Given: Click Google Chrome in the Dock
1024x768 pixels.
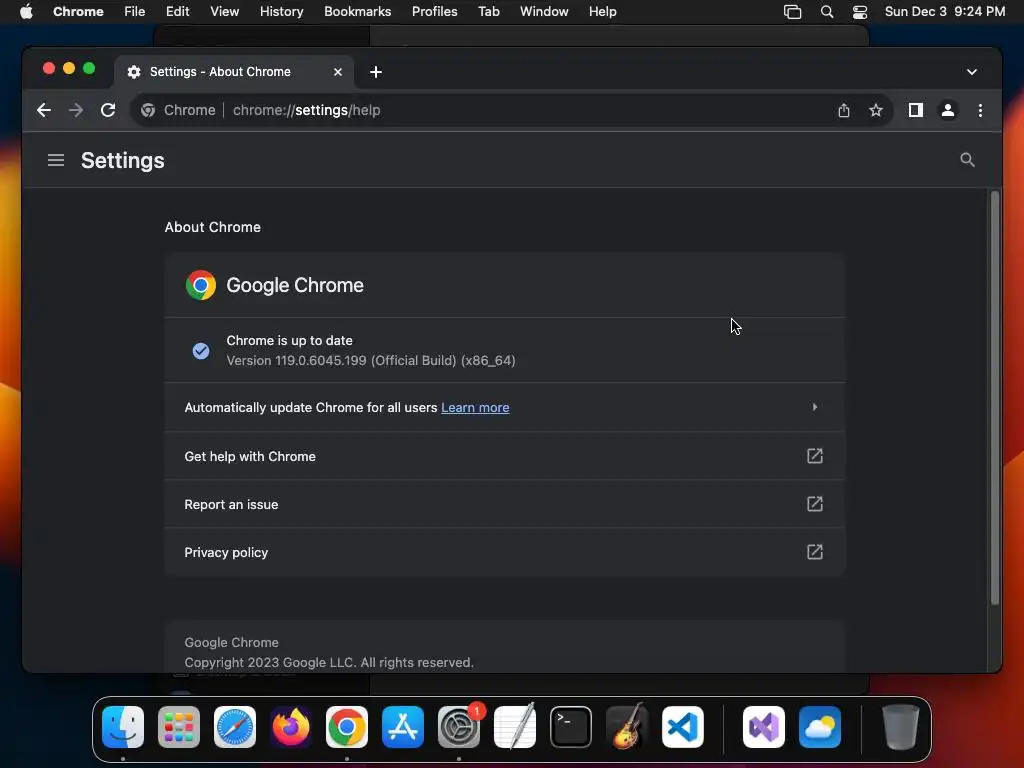Looking at the screenshot, I should pyautogui.click(x=347, y=727).
